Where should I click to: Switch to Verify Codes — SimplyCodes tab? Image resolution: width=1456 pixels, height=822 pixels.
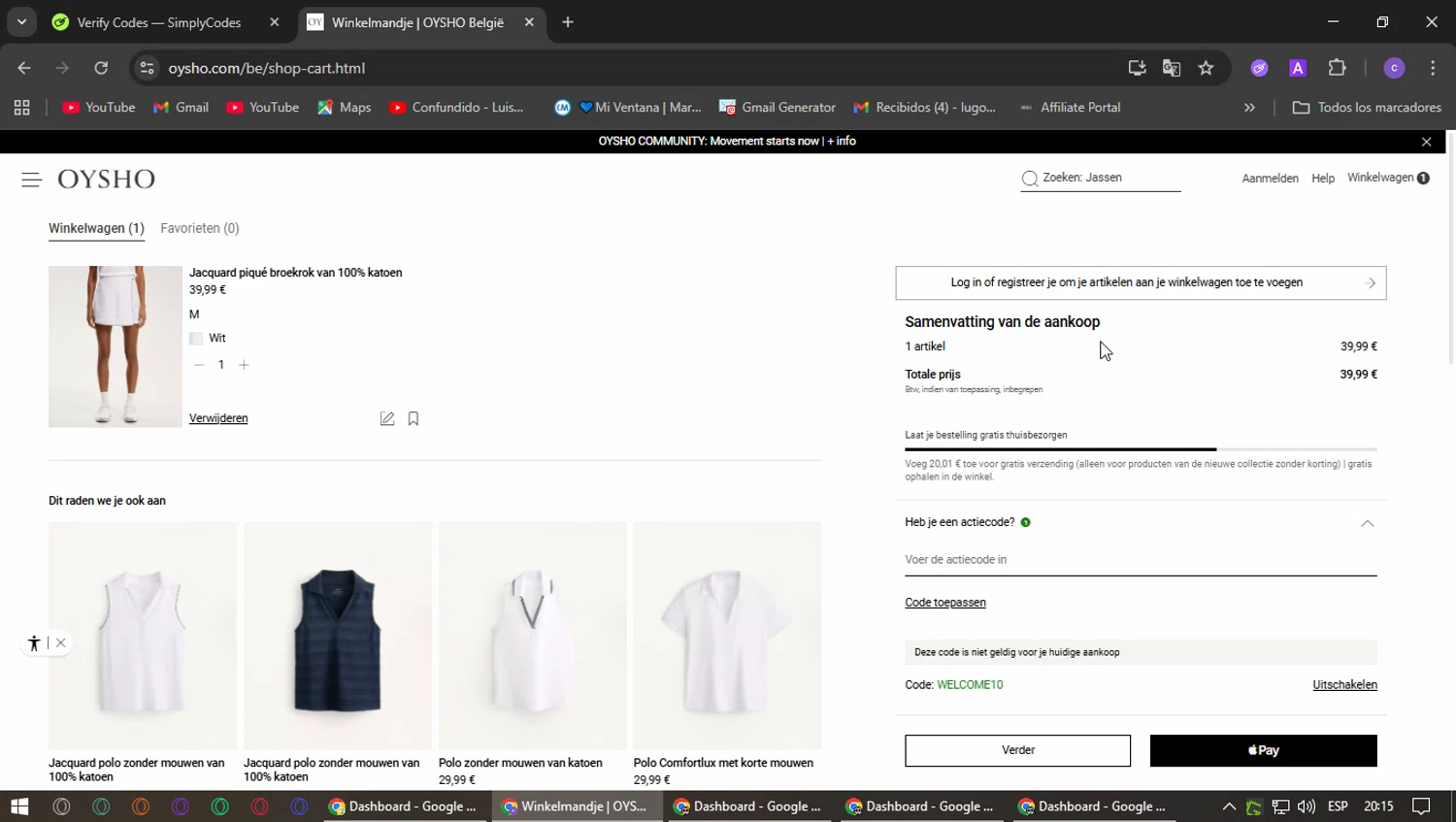(167, 22)
